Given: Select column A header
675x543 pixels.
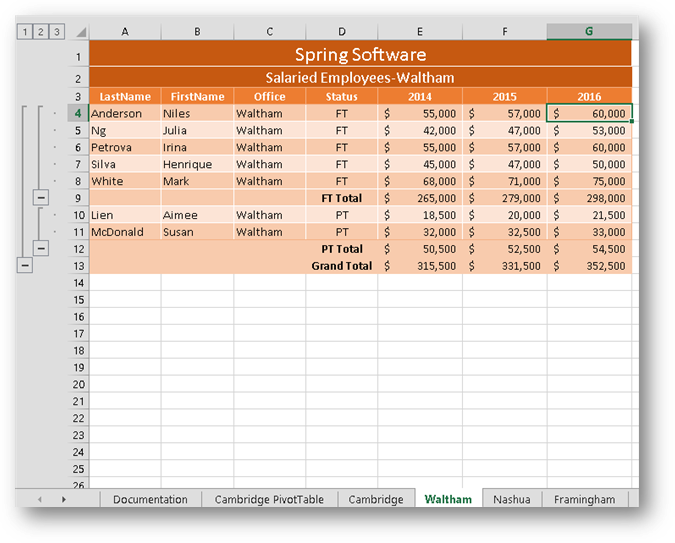Looking at the screenshot, I should coord(125,31).
